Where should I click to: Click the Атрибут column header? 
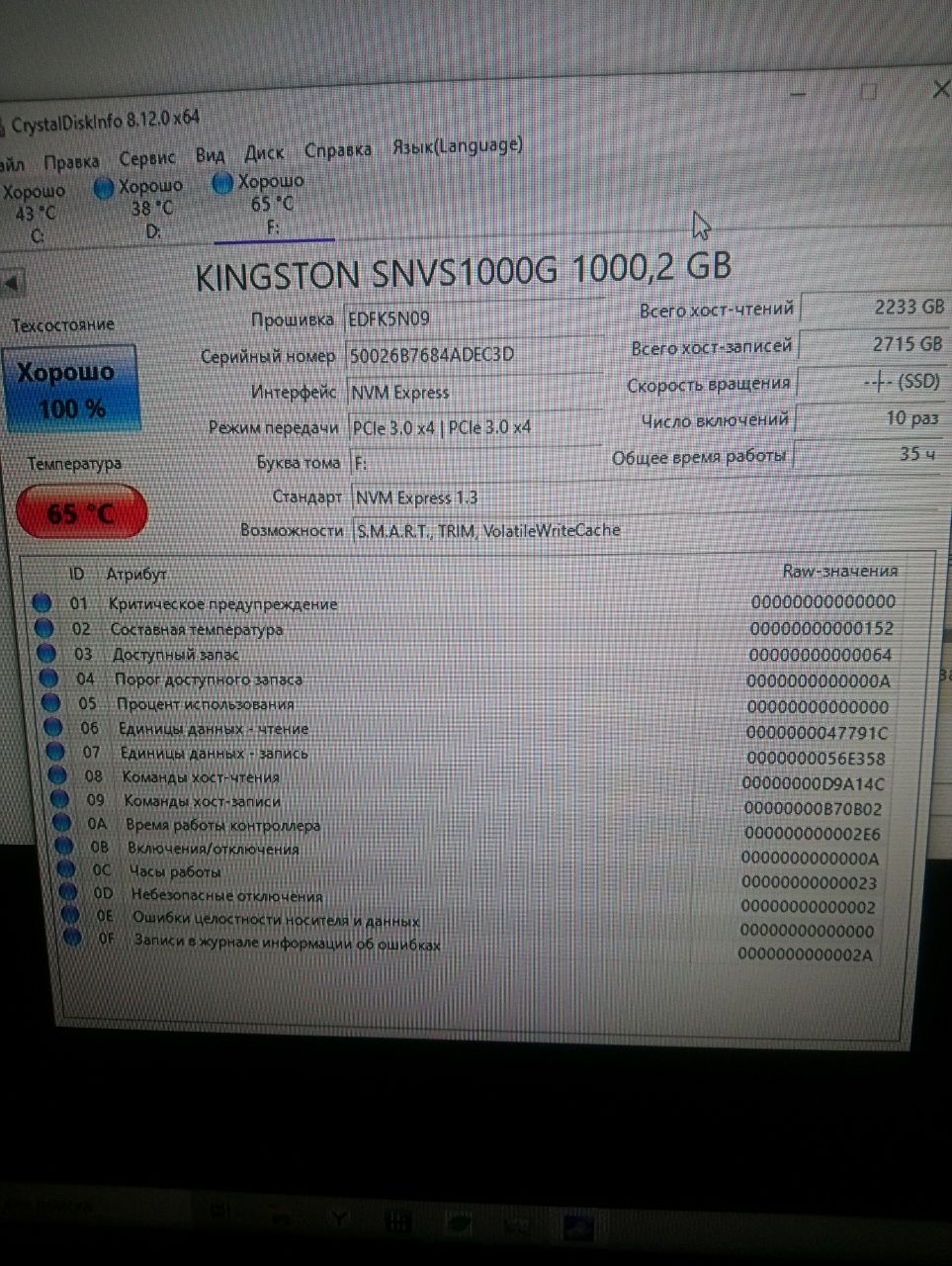point(136,574)
